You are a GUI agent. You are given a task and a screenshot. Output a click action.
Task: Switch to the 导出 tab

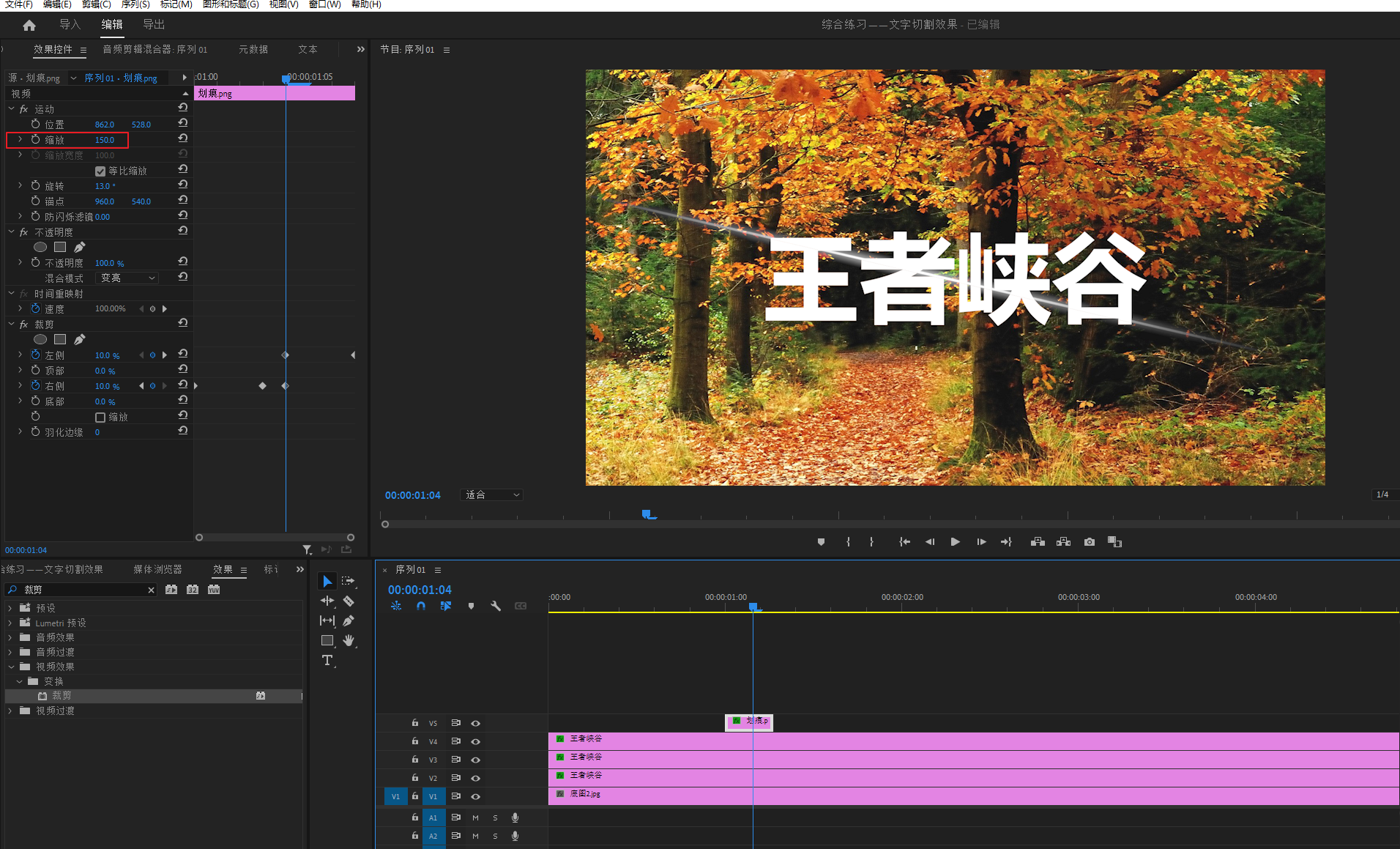tap(154, 25)
